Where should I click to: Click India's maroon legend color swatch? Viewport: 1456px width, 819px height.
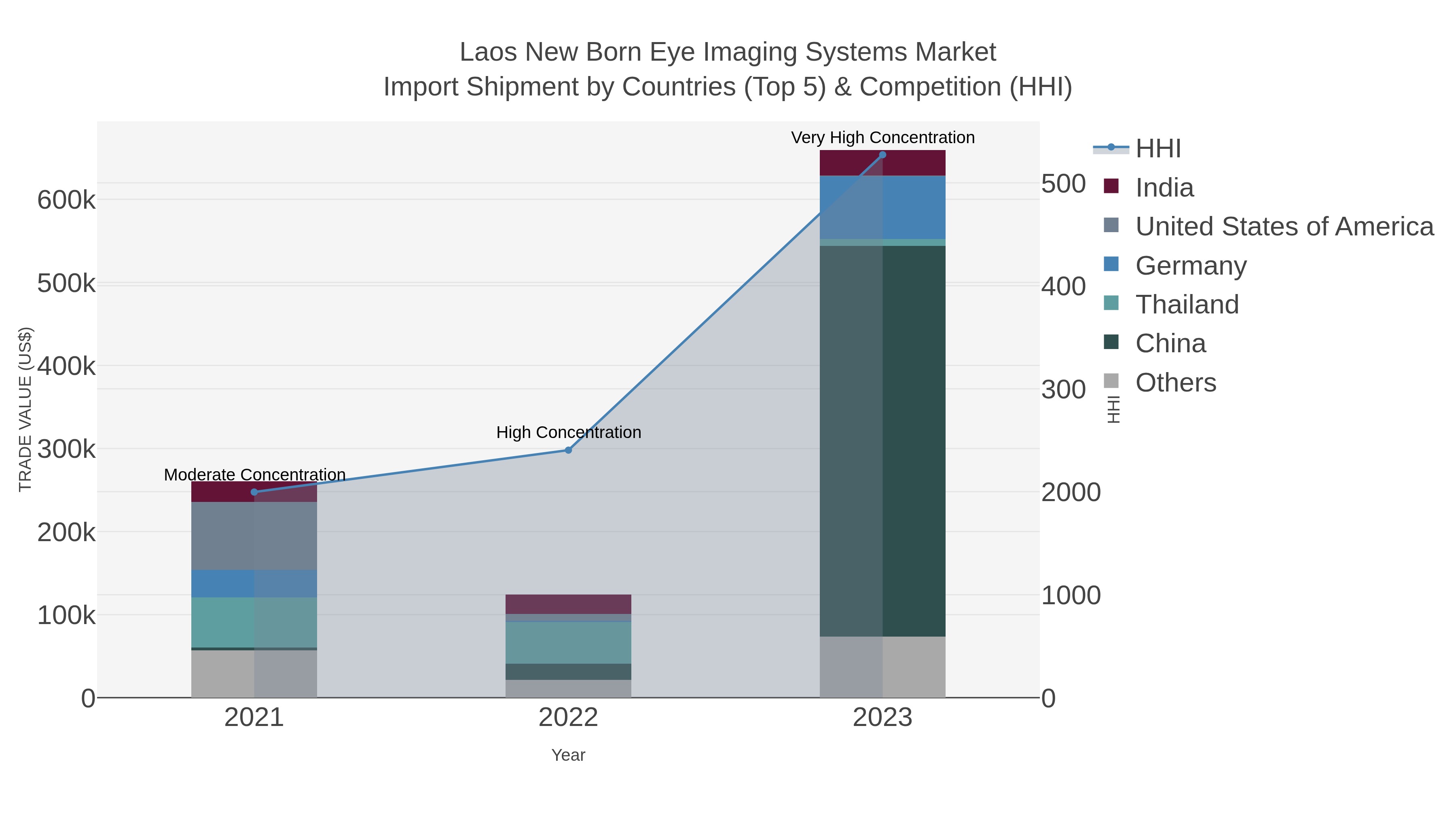point(1111,186)
